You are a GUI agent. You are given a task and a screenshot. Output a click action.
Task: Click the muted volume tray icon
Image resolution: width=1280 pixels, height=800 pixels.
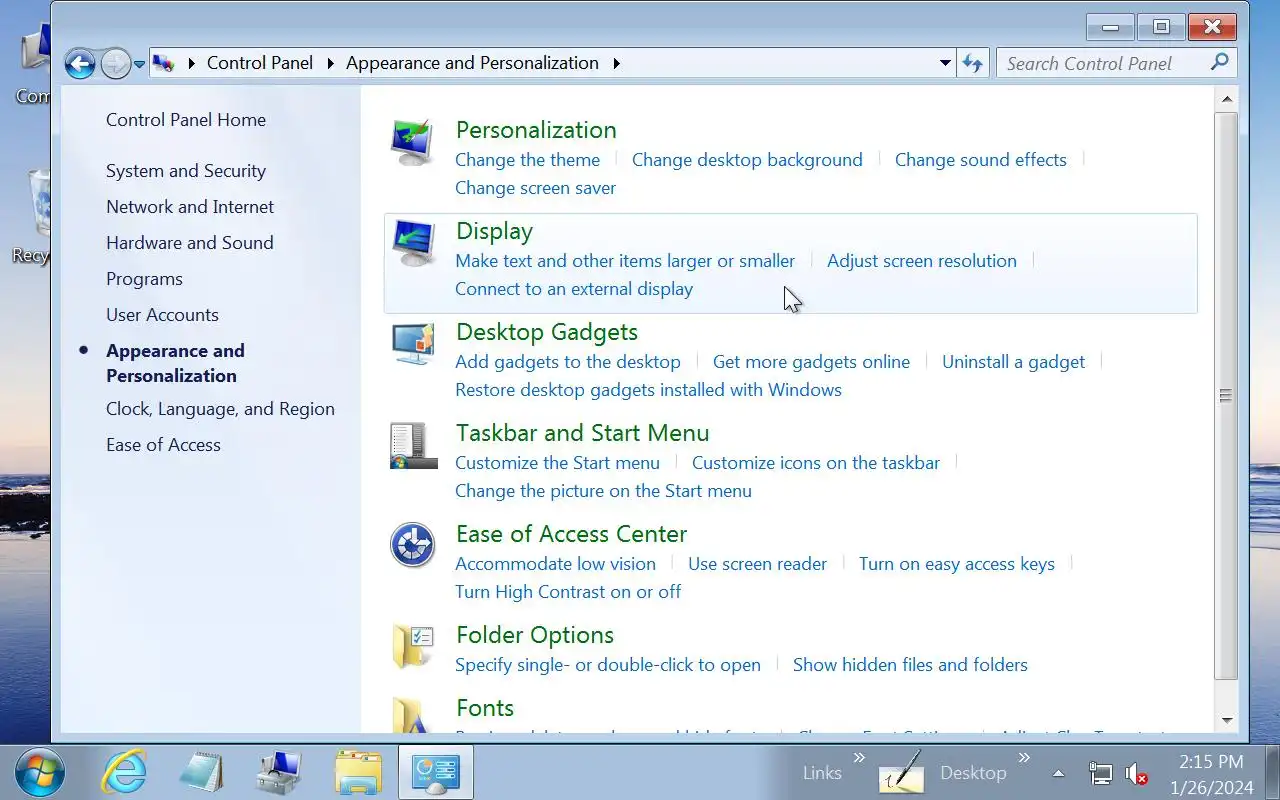pyautogui.click(x=1136, y=773)
